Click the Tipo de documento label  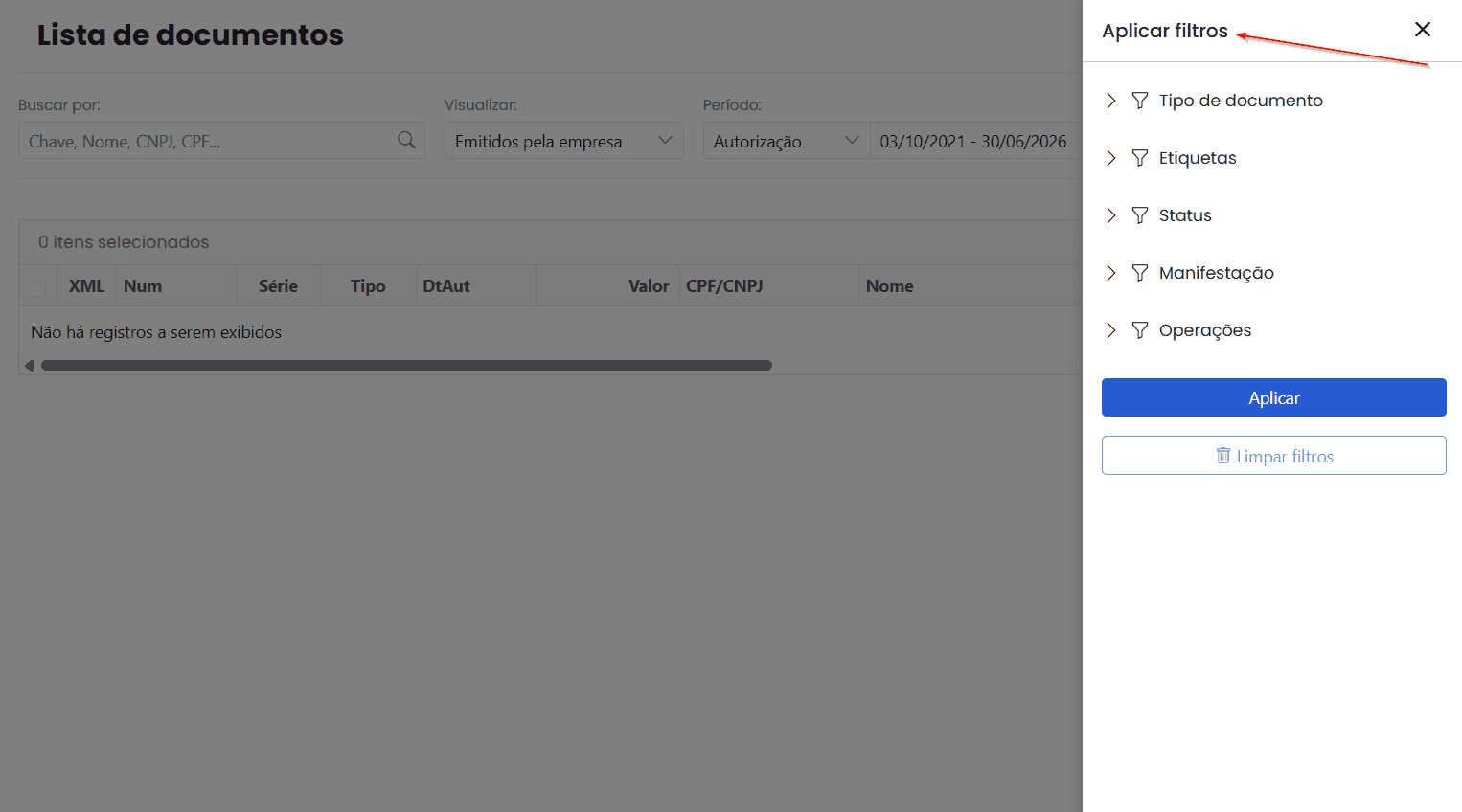pyautogui.click(x=1241, y=101)
